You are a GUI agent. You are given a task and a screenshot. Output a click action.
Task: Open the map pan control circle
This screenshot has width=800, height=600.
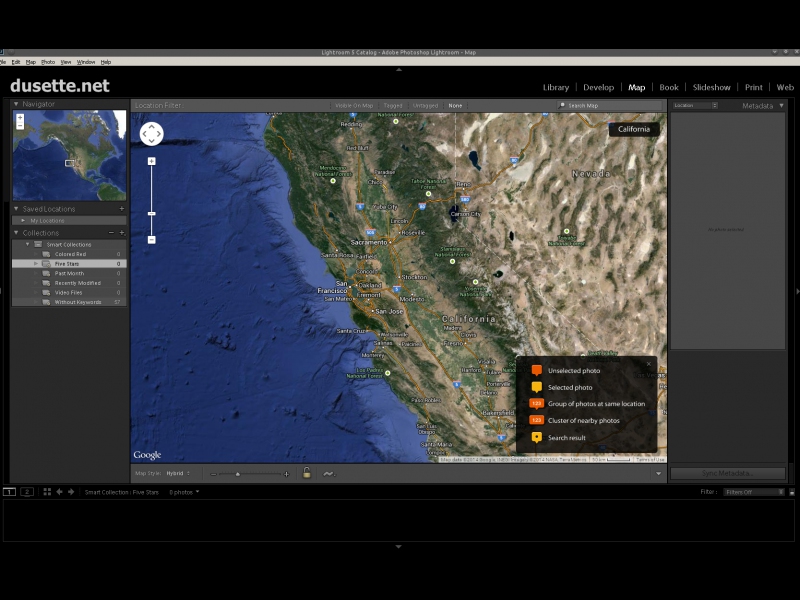click(x=152, y=134)
